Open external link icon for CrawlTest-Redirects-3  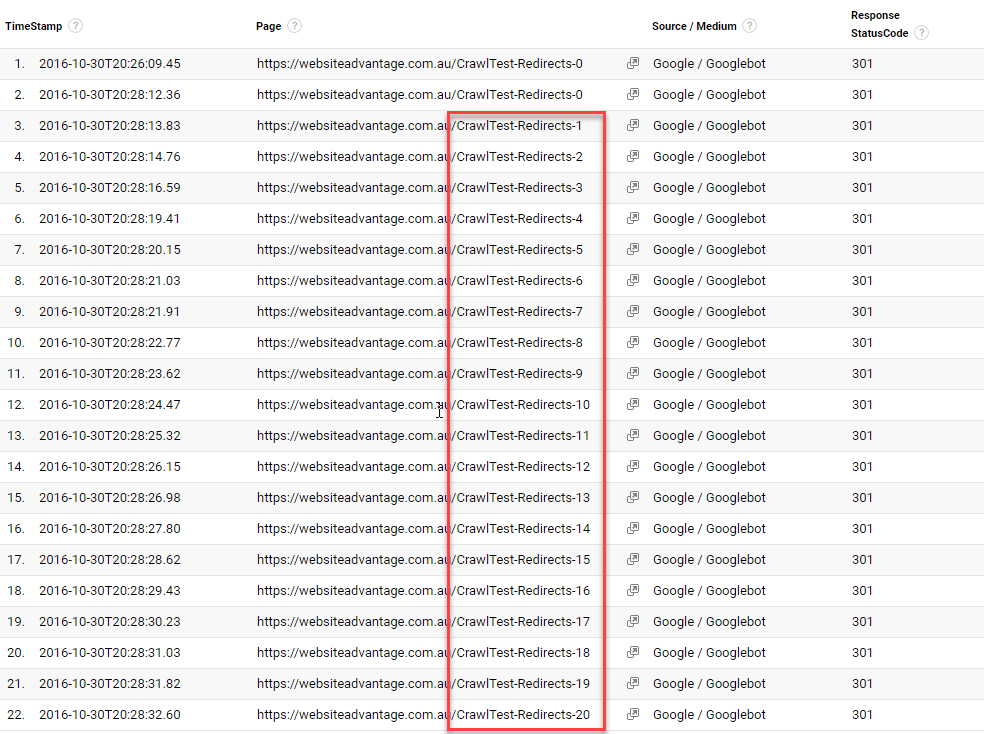[633, 188]
